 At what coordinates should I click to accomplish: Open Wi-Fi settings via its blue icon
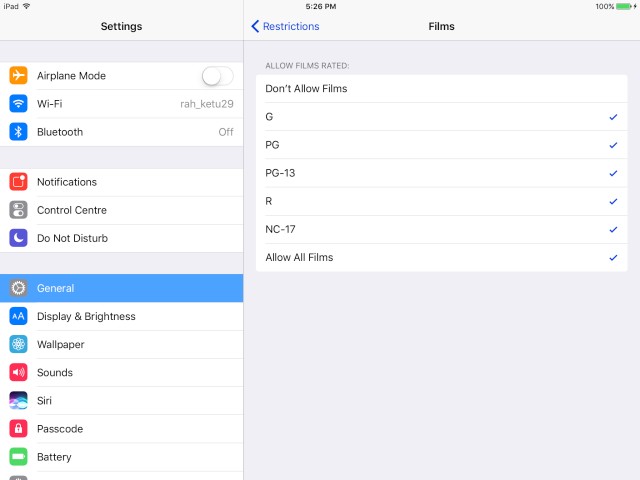pos(18,104)
